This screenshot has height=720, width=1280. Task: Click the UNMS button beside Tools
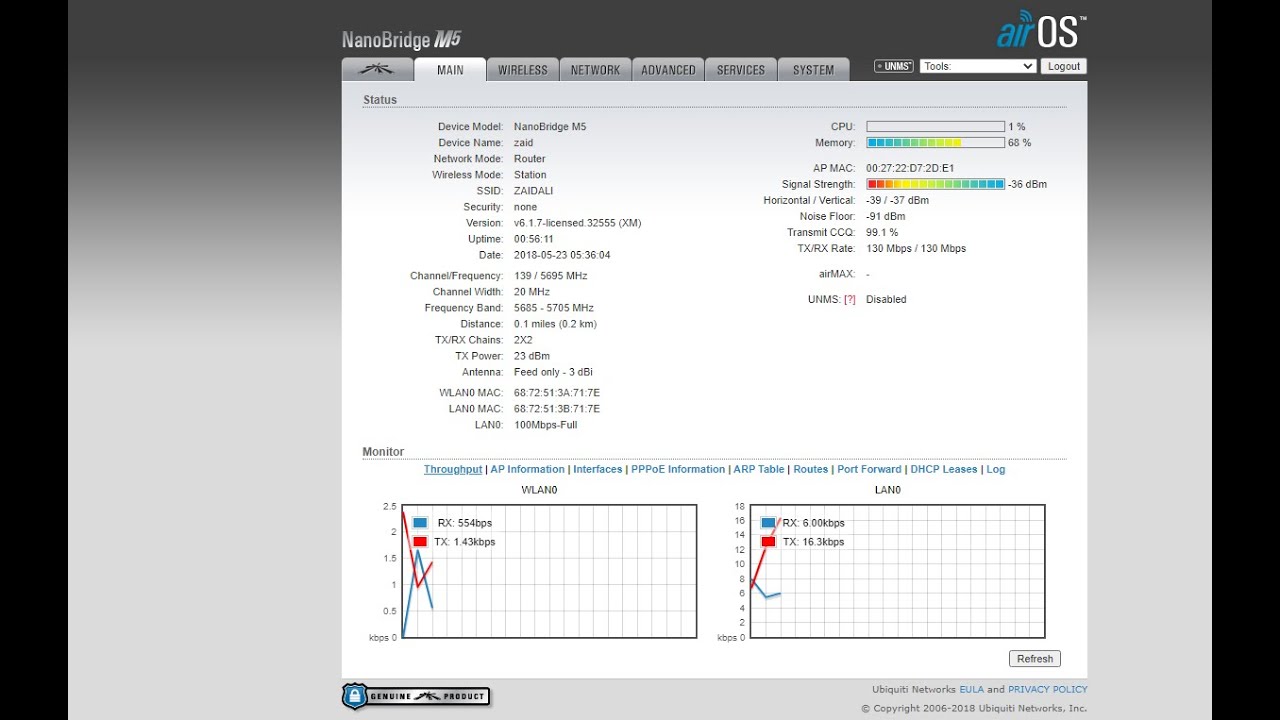click(x=894, y=66)
